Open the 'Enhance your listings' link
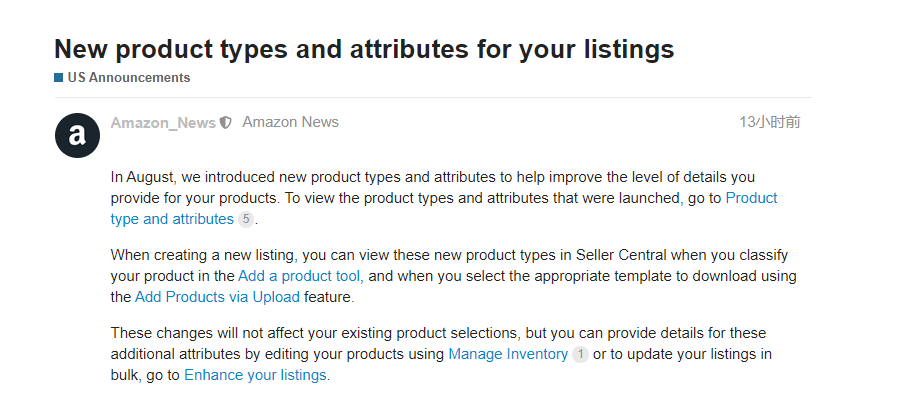 click(256, 375)
